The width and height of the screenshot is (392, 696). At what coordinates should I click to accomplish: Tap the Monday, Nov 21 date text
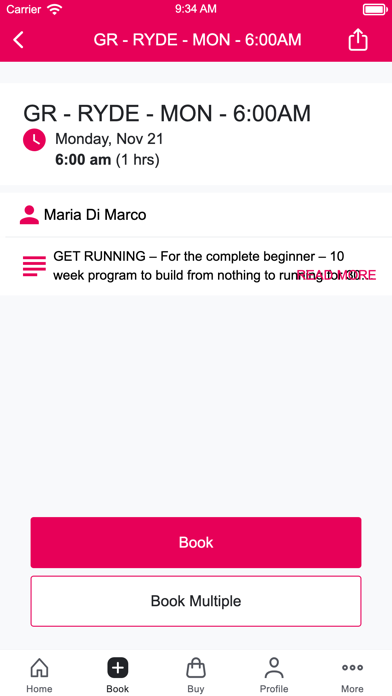[x=109, y=139]
